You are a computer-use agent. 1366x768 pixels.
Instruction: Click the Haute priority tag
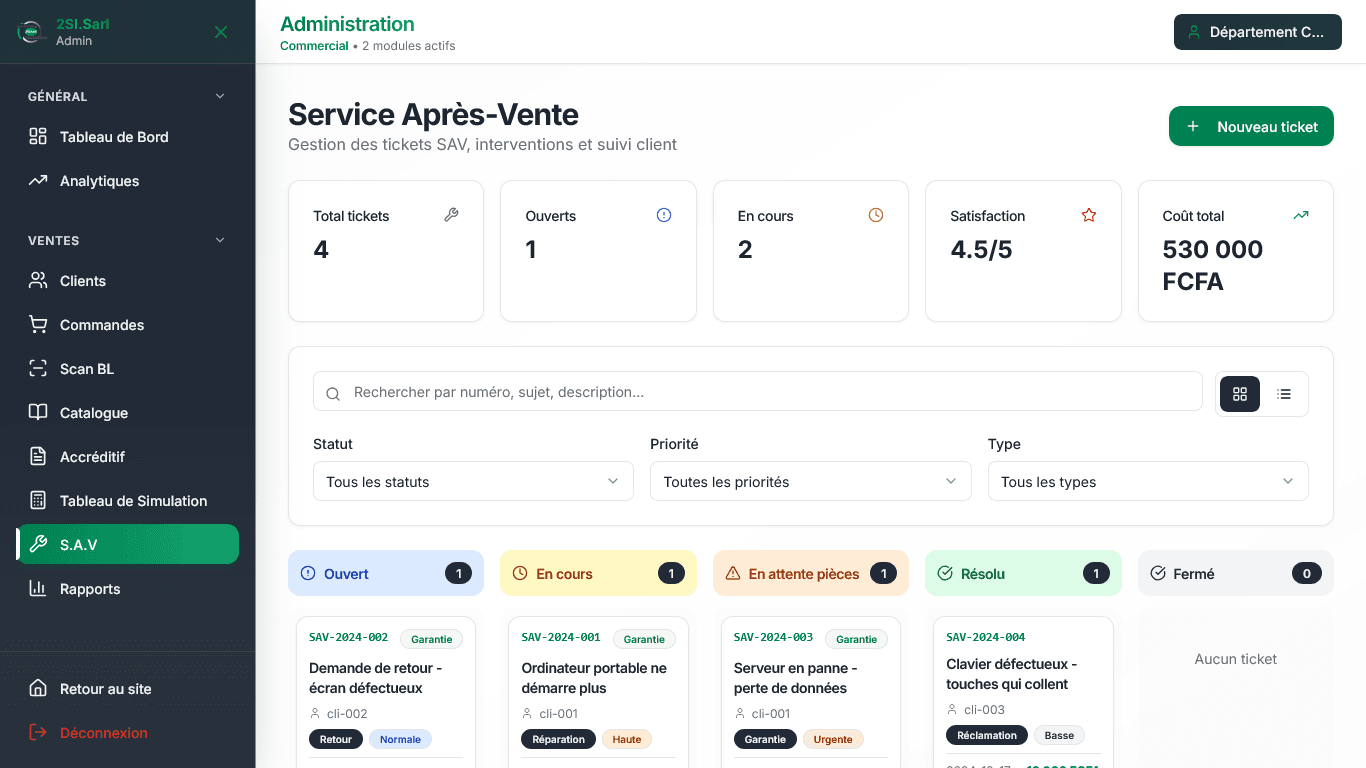(x=627, y=739)
